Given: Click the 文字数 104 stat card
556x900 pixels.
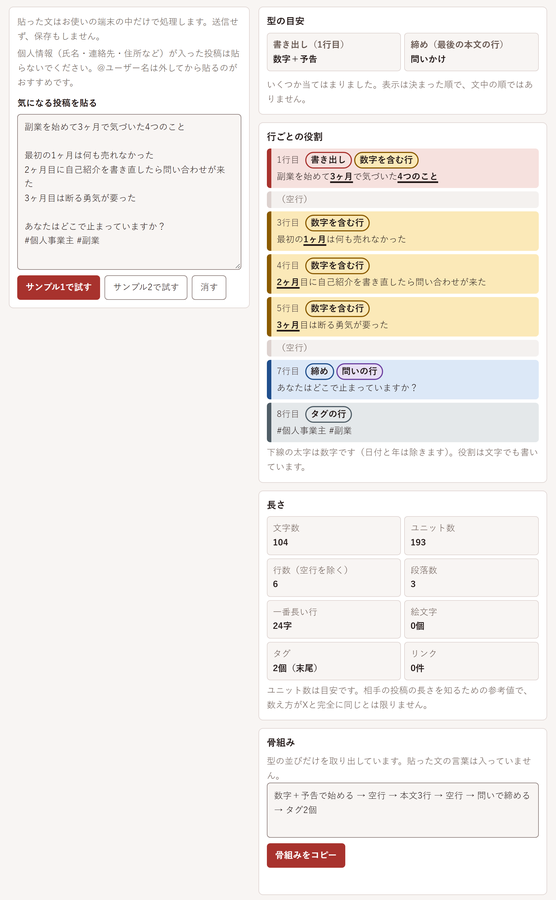Looking at the screenshot, I should coord(333,536).
